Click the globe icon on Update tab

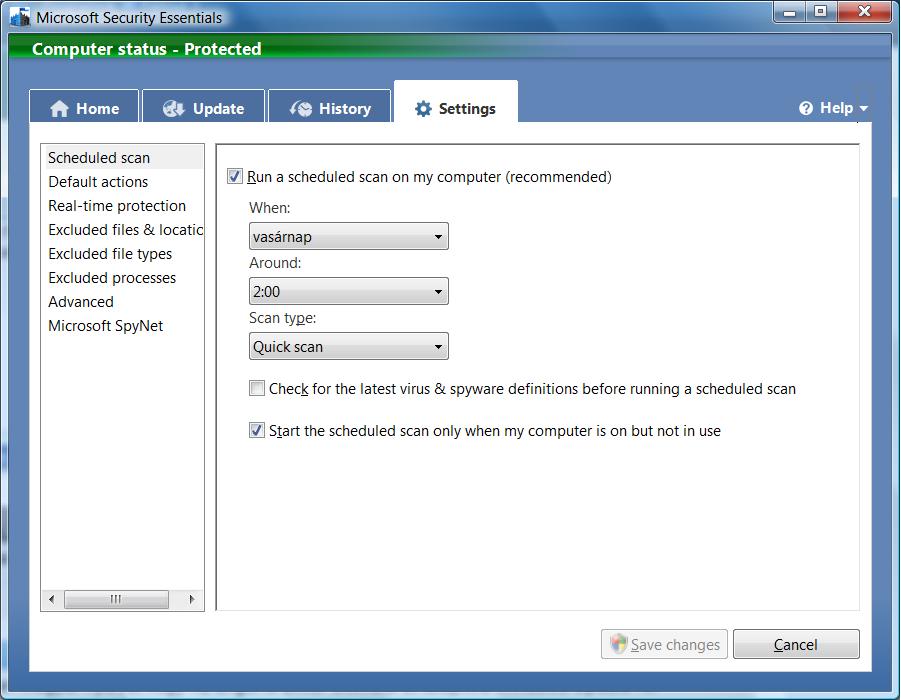(x=174, y=109)
